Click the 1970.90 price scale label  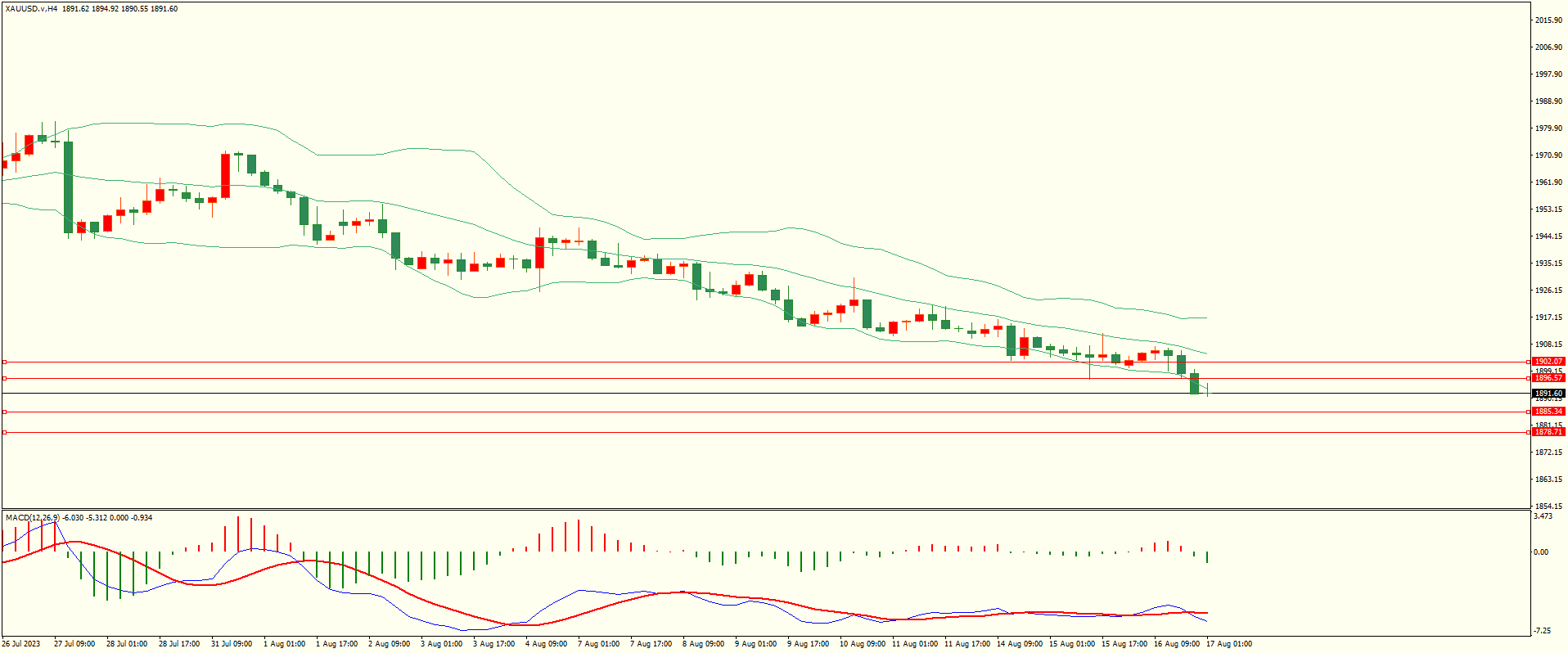[x=1548, y=155]
